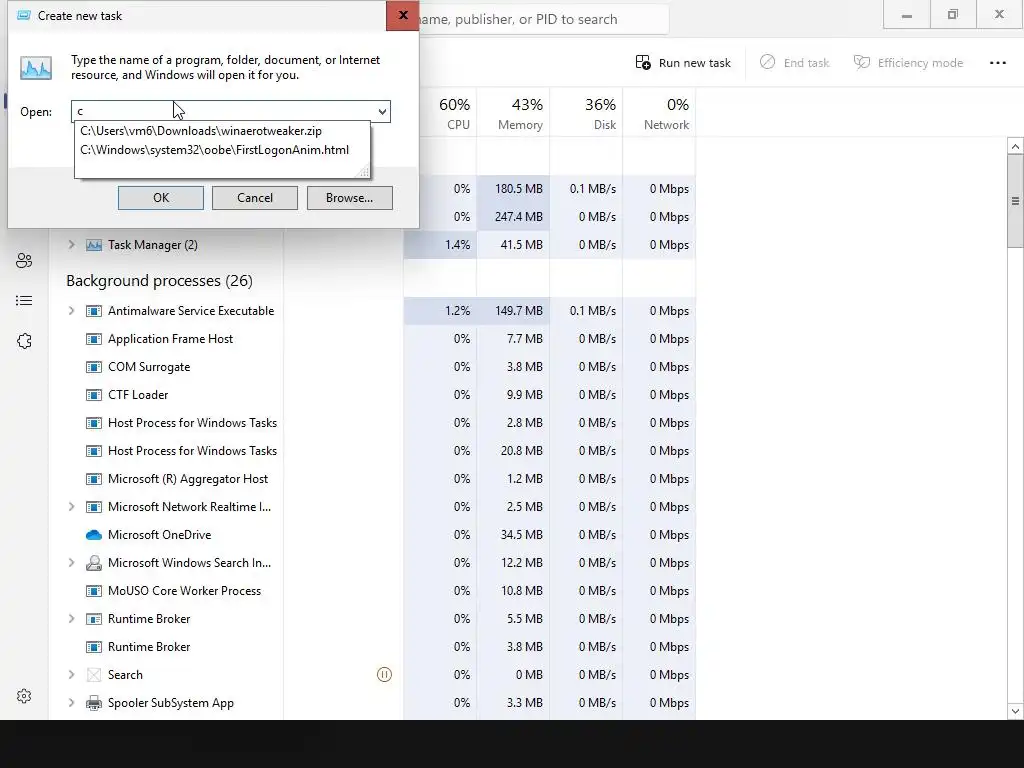Sort by Network column header
The image size is (1024, 768).
click(x=660, y=114)
